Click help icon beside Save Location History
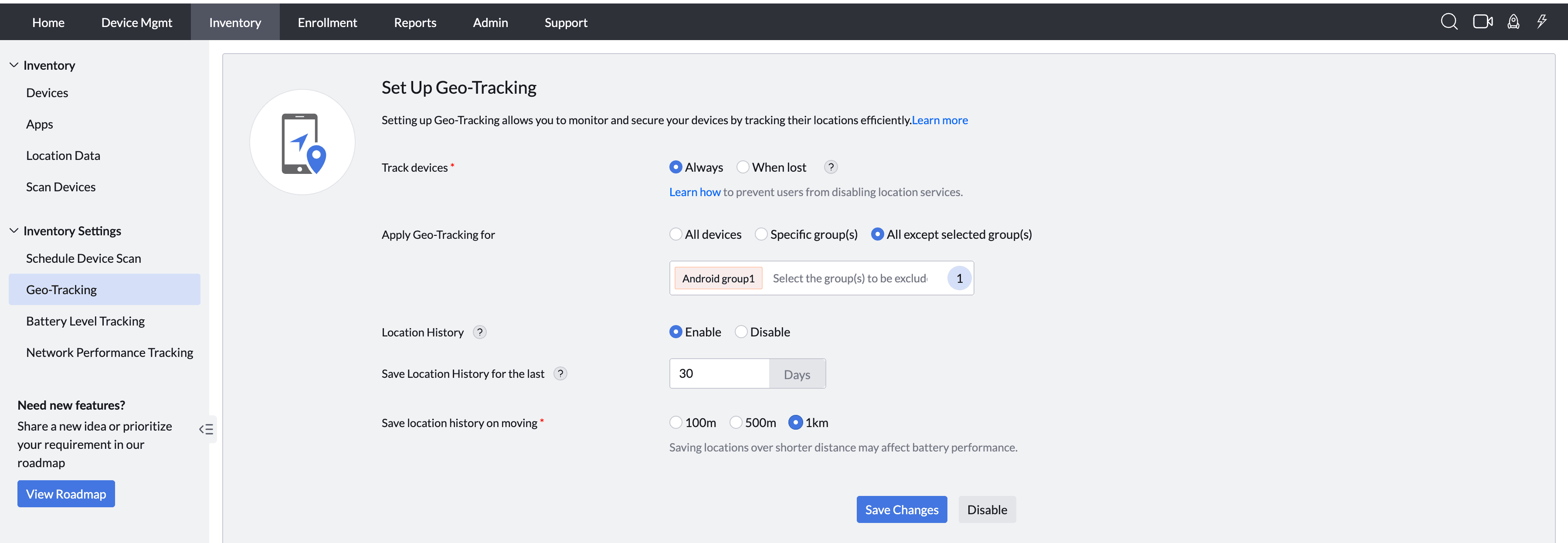This screenshot has width=1568, height=543. [x=560, y=374]
